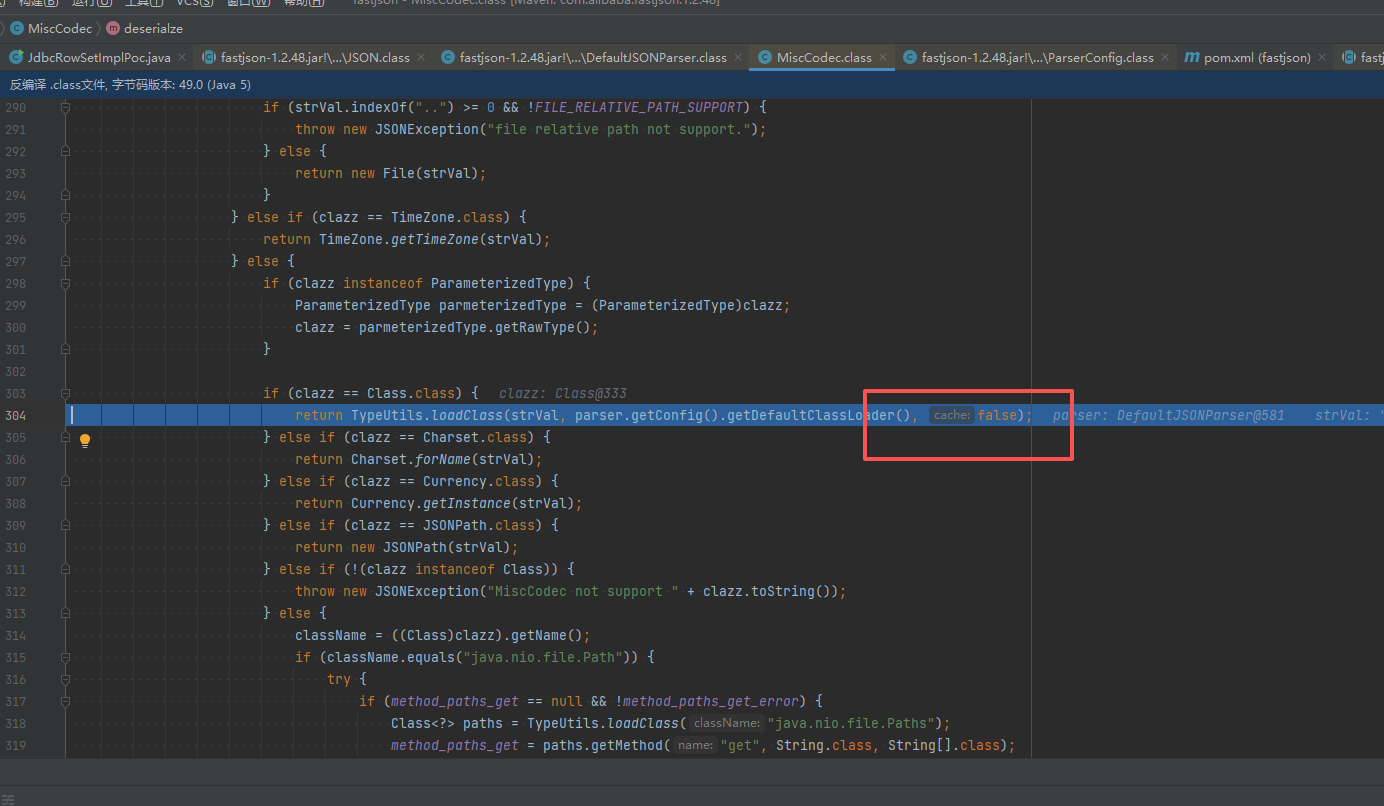The height and width of the screenshot is (806, 1384).
Task: Collapse the final else block at line 313
Action: [x=65, y=613]
